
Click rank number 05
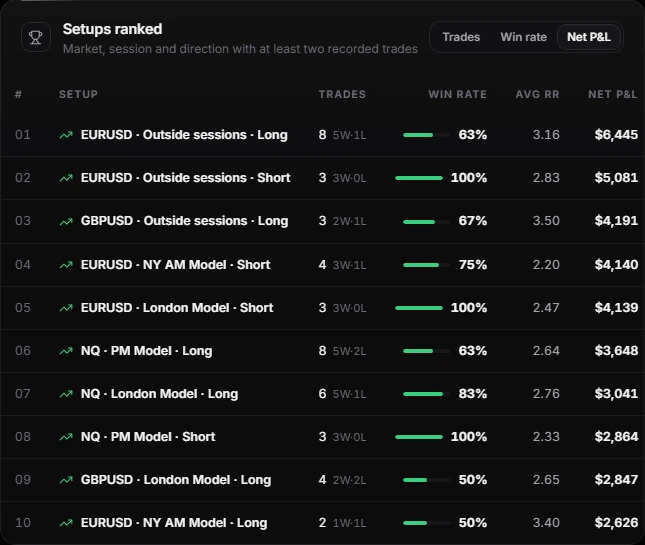point(23,308)
